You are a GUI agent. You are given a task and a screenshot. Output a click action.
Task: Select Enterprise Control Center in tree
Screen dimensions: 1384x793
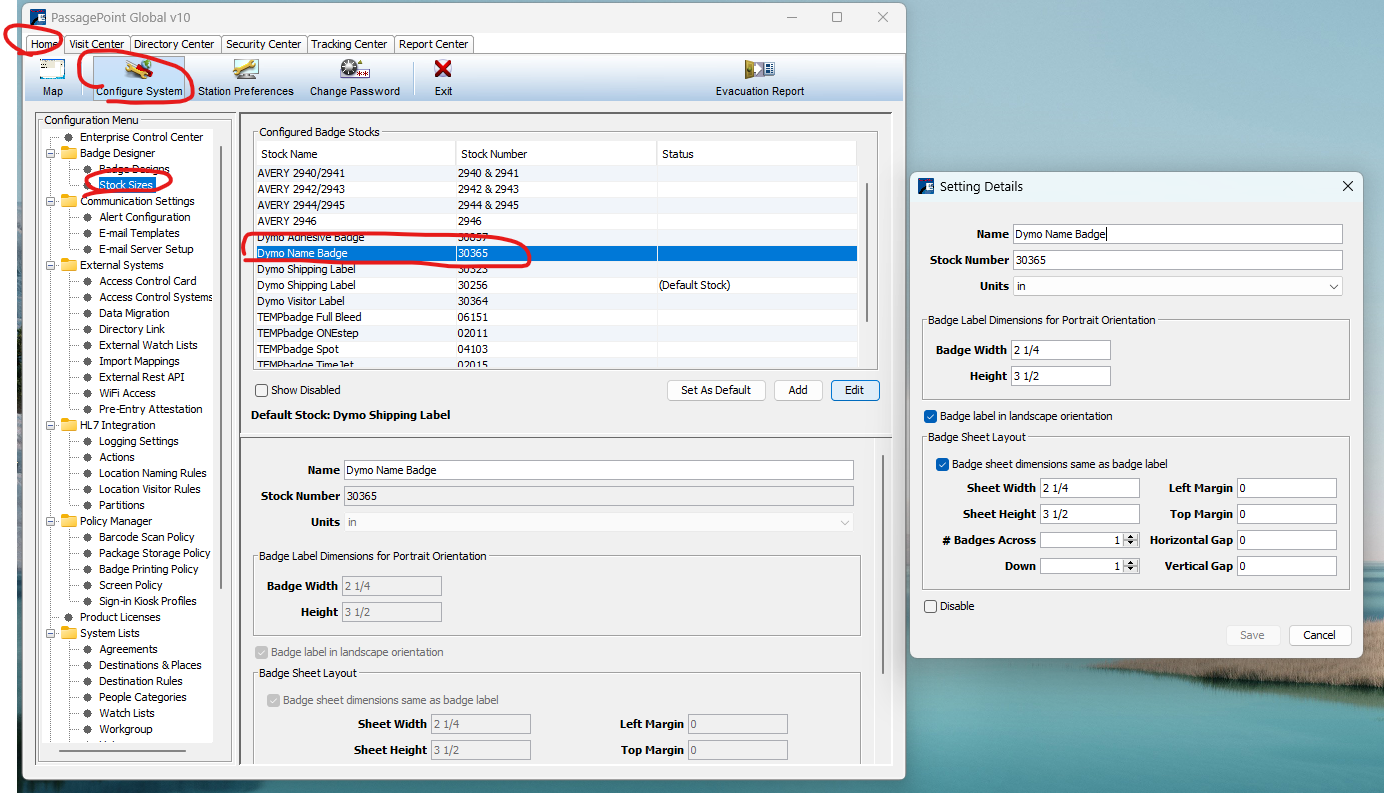coord(141,137)
